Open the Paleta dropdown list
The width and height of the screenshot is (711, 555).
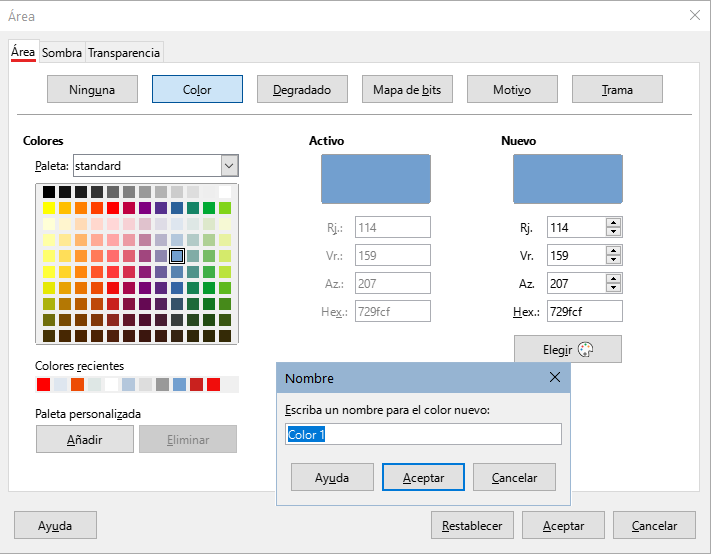pos(229,166)
